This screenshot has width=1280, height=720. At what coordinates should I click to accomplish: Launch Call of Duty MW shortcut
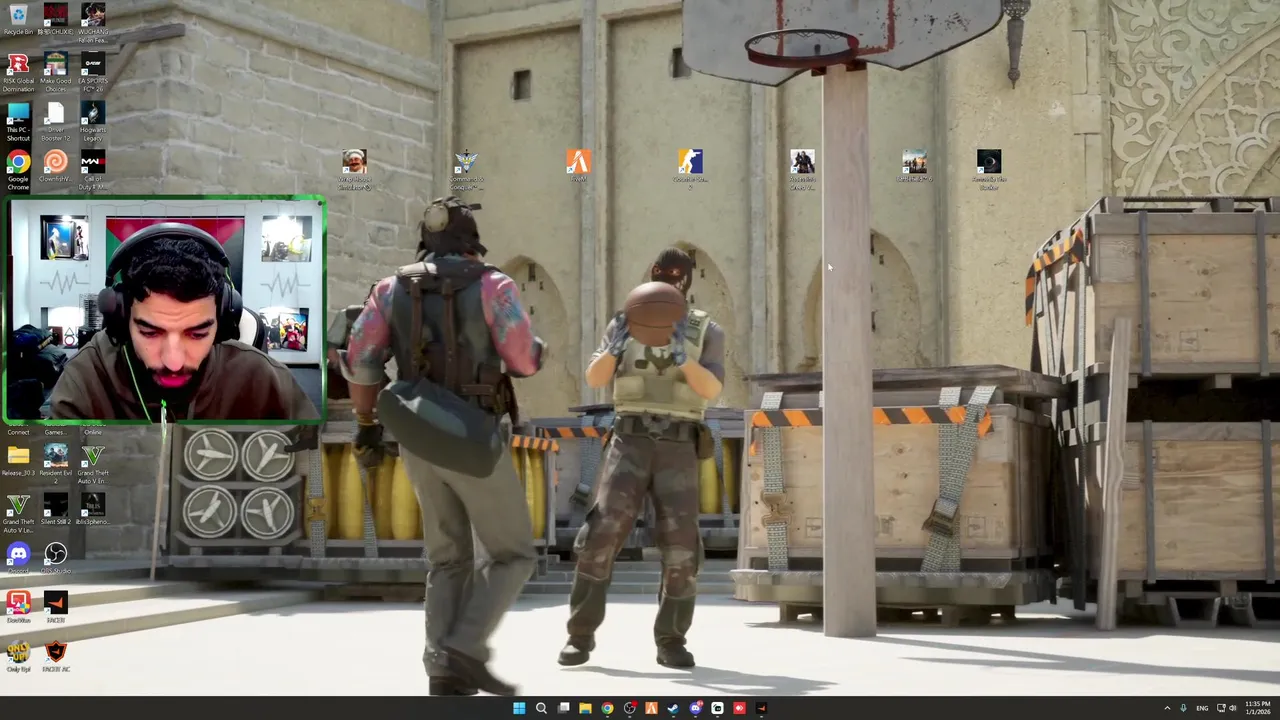point(92,170)
